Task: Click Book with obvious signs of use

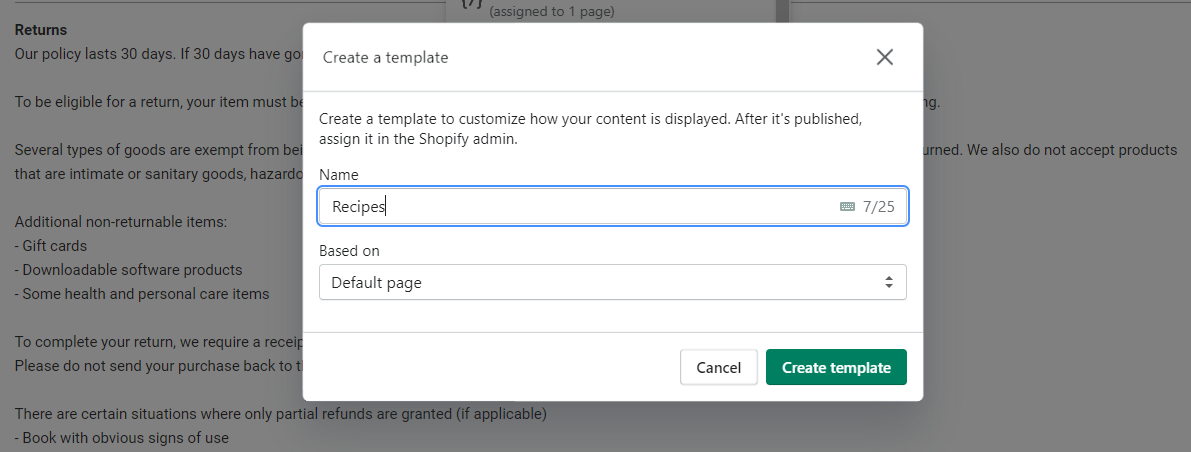Action: click(x=121, y=437)
